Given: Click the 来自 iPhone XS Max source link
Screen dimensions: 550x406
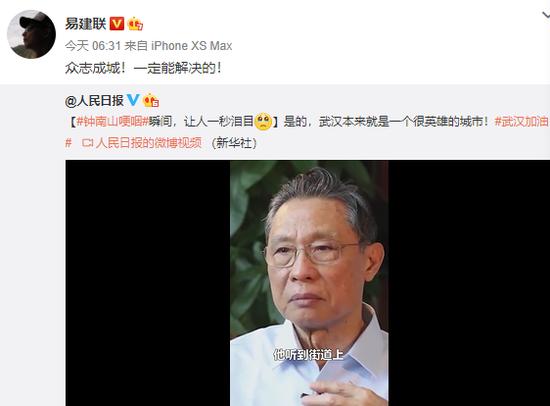Looking at the screenshot, I should click(x=178, y=46).
